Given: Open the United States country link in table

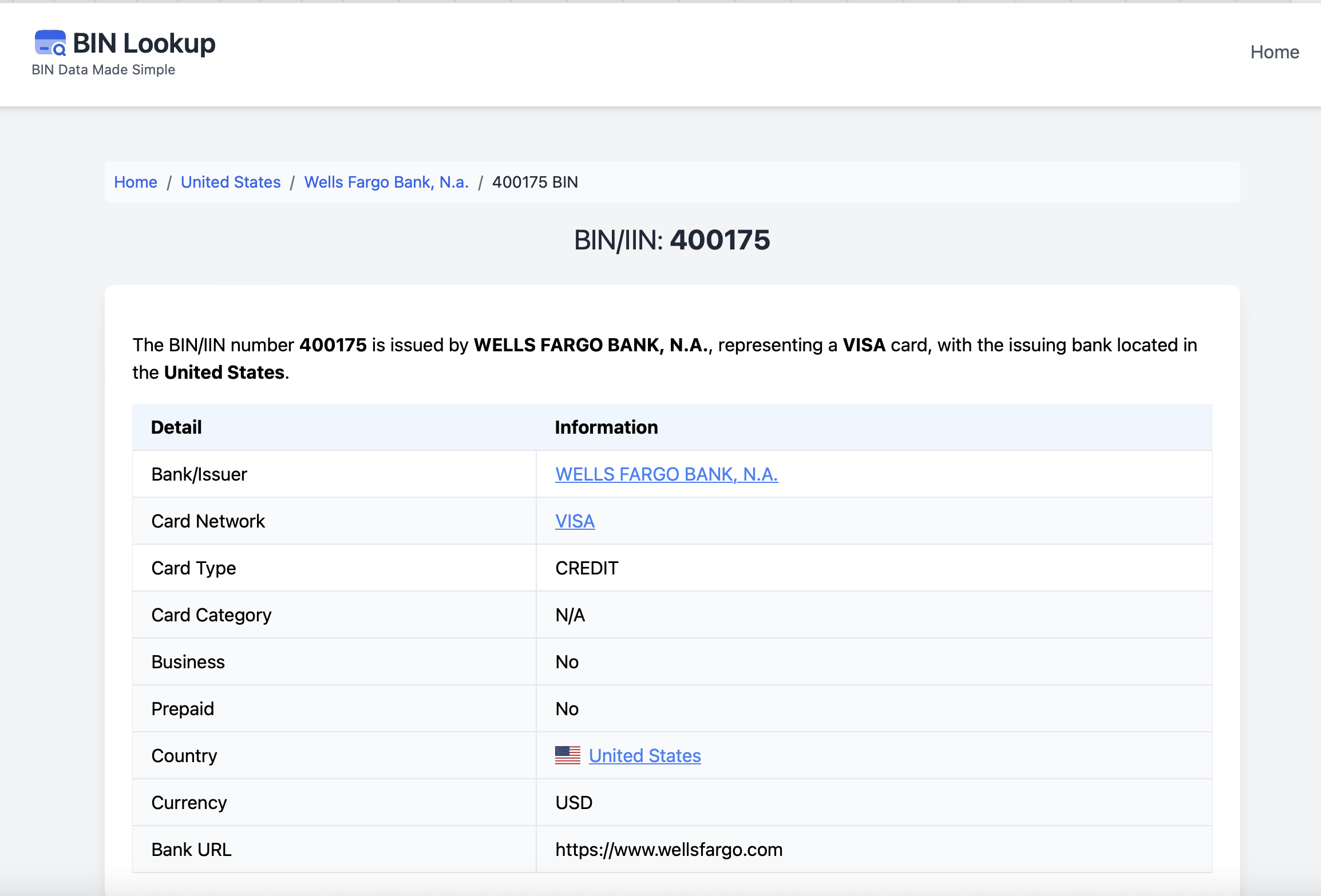Looking at the screenshot, I should click(x=645, y=756).
